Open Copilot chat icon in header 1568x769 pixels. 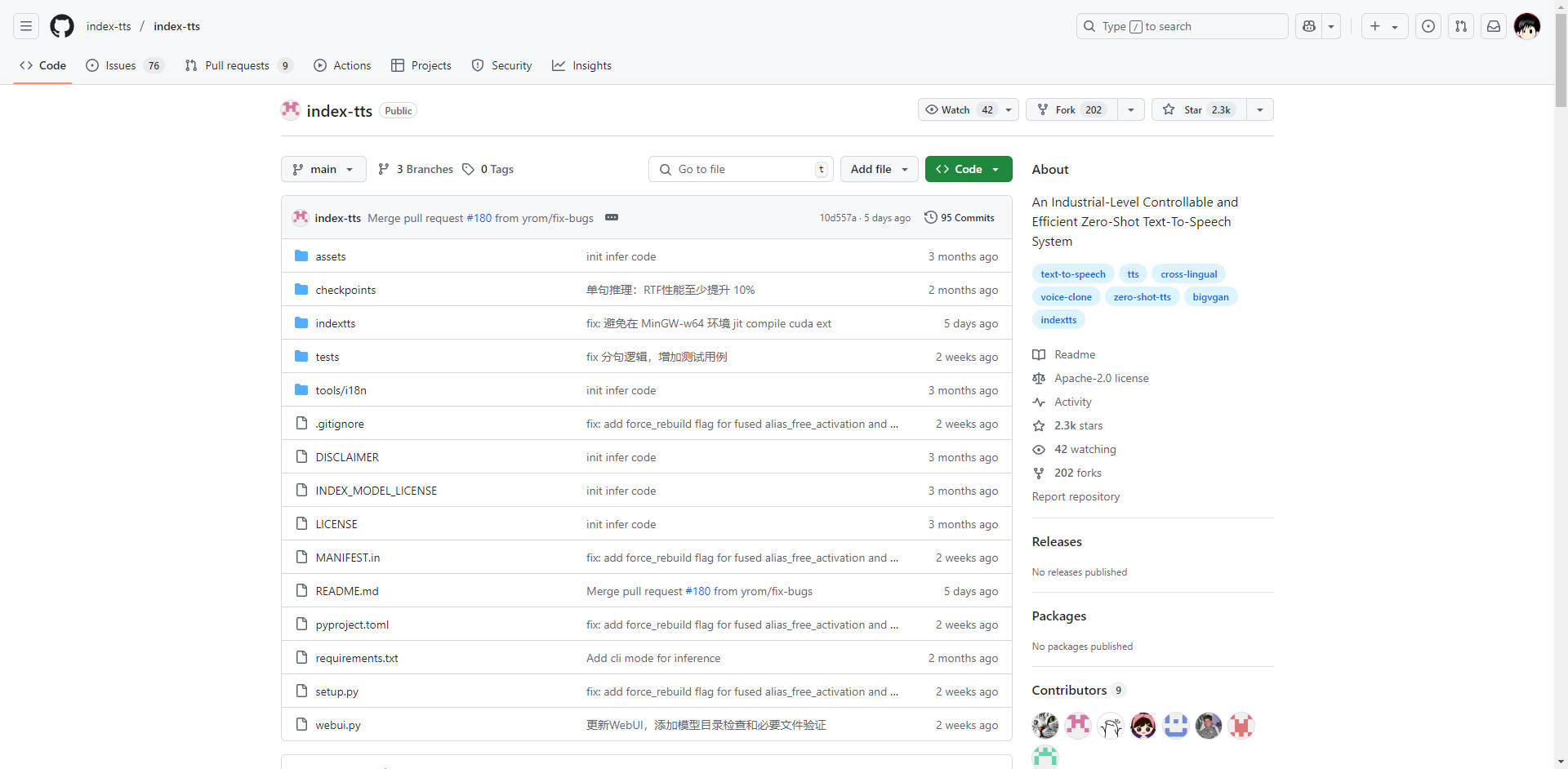[x=1309, y=26]
